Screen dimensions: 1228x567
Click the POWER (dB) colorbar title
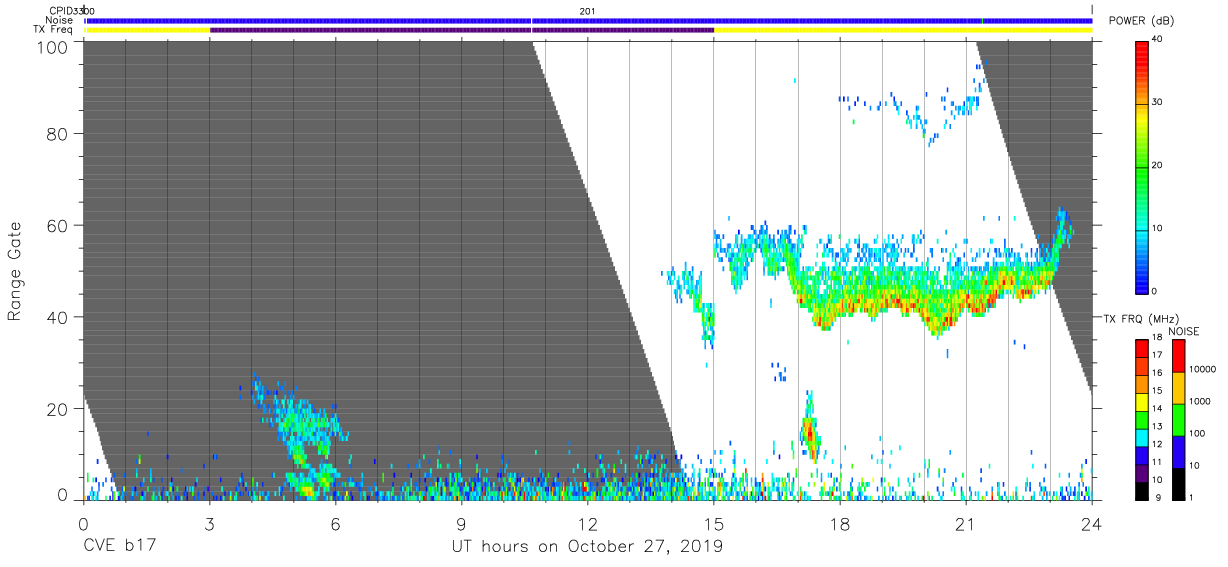coord(1141,21)
